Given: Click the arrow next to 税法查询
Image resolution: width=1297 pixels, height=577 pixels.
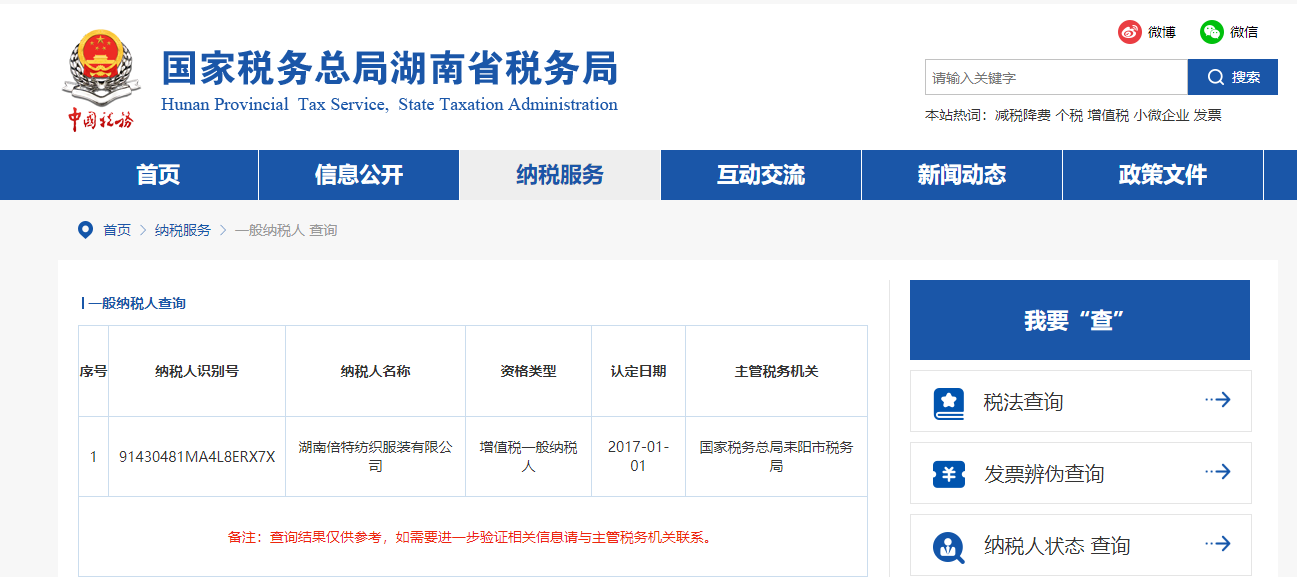Looking at the screenshot, I should coord(1217,400).
